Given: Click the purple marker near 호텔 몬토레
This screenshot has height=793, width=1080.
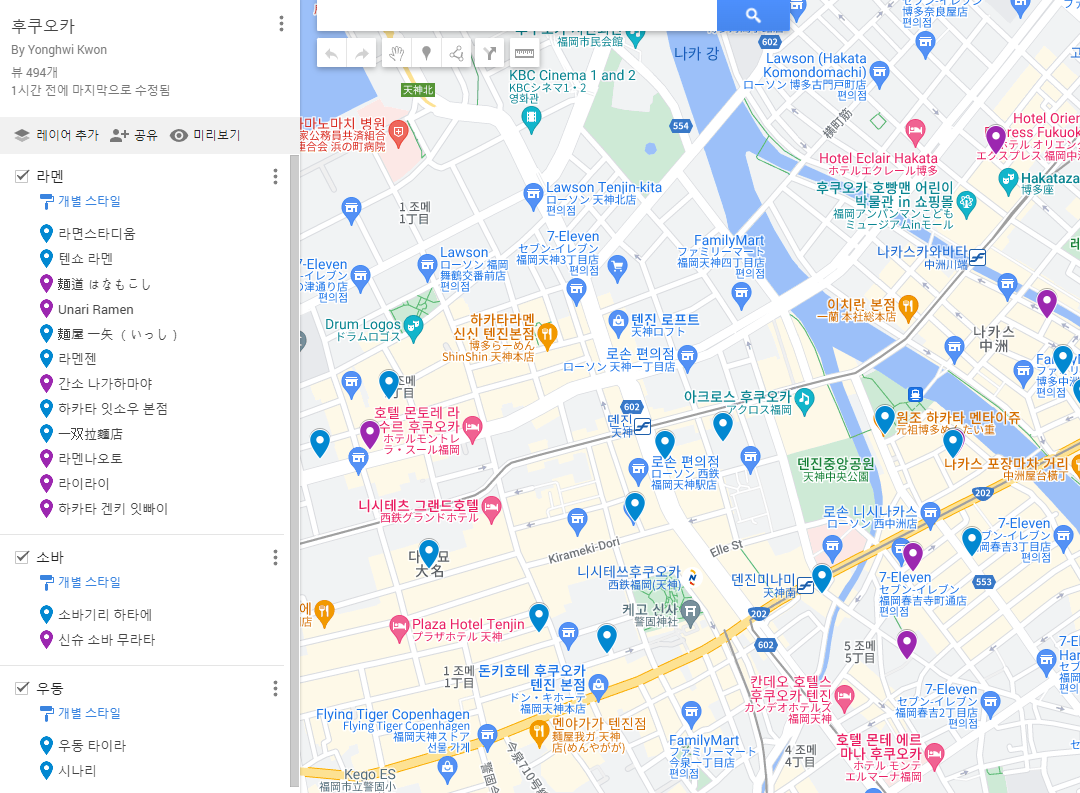Looking at the screenshot, I should [370, 434].
